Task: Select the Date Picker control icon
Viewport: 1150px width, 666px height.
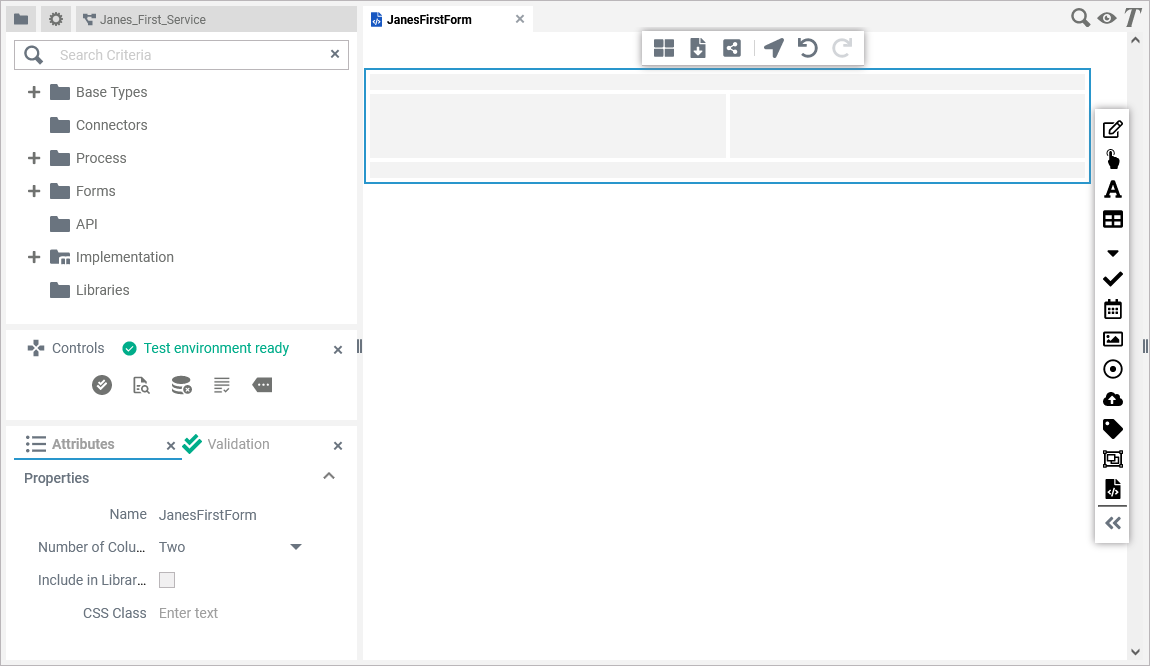Action: [x=1112, y=309]
